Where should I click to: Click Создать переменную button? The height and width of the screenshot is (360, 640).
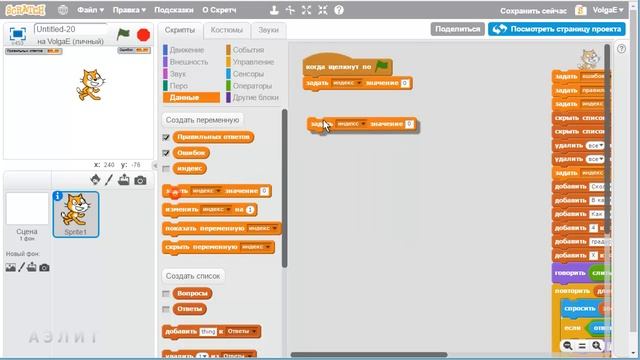click(x=202, y=120)
